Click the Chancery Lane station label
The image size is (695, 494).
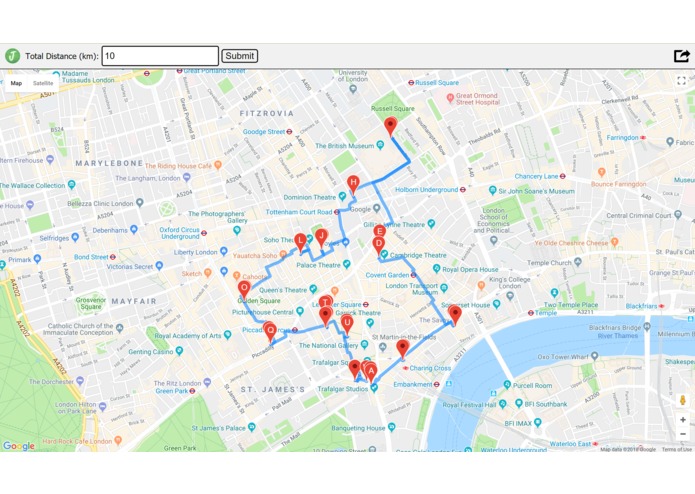click(x=536, y=176)
